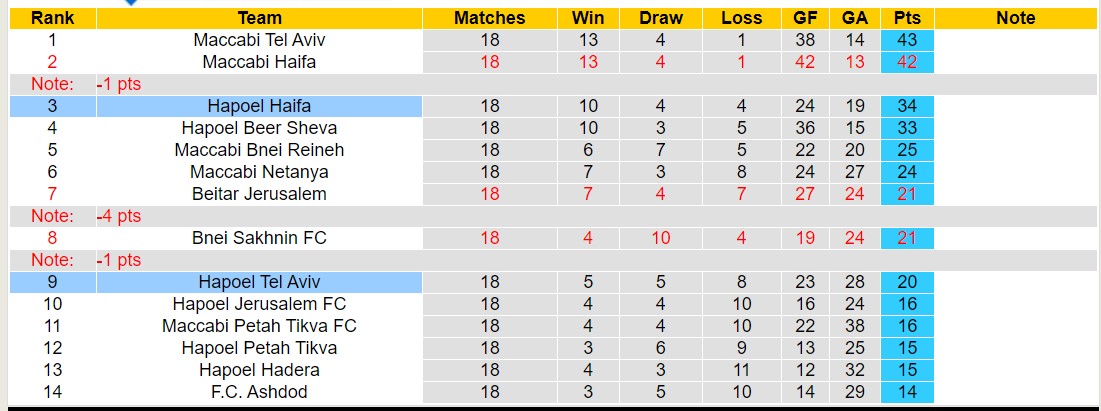The image size is (1101, 411).
Task: Click the highlighted Hapoel Haifa row
Action: click(x=259, y=106)
